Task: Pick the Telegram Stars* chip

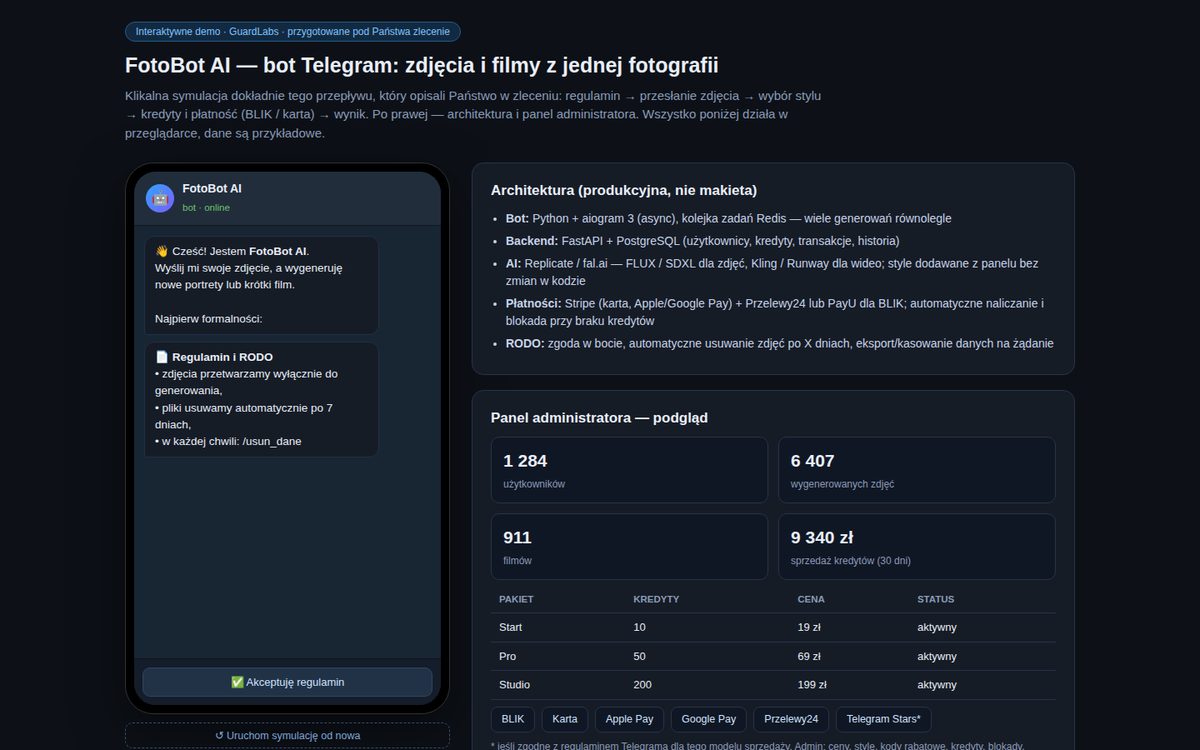Action: click(884, 719)
